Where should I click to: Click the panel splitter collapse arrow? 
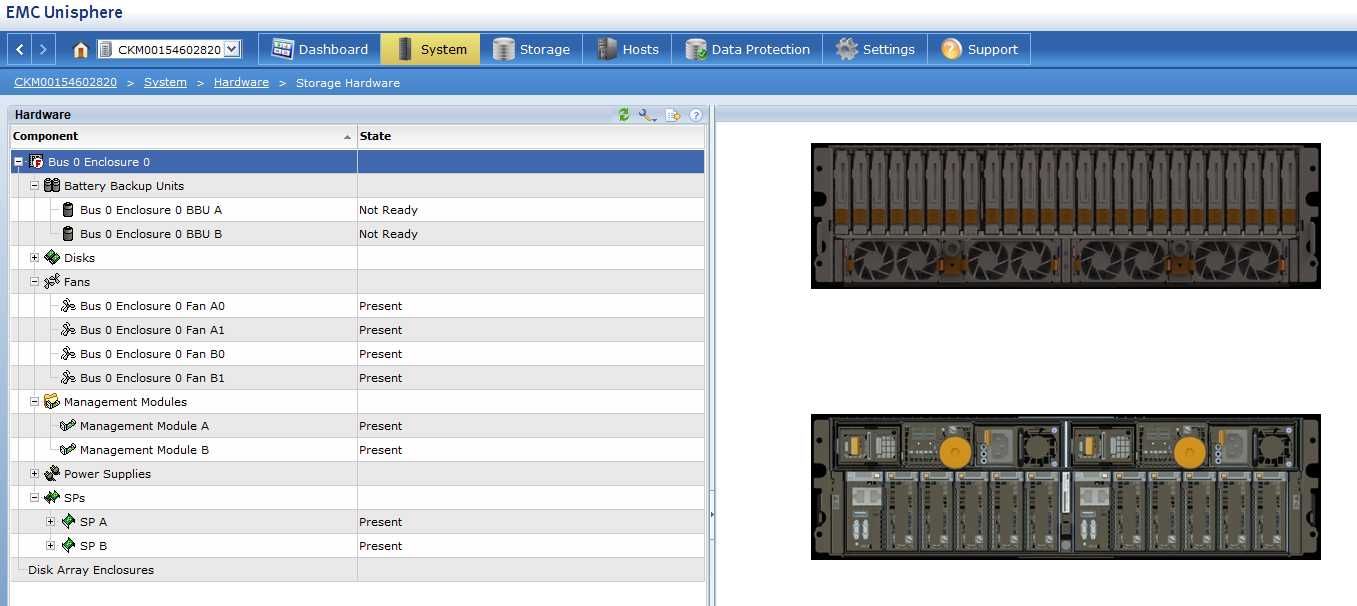pos(712,514)
